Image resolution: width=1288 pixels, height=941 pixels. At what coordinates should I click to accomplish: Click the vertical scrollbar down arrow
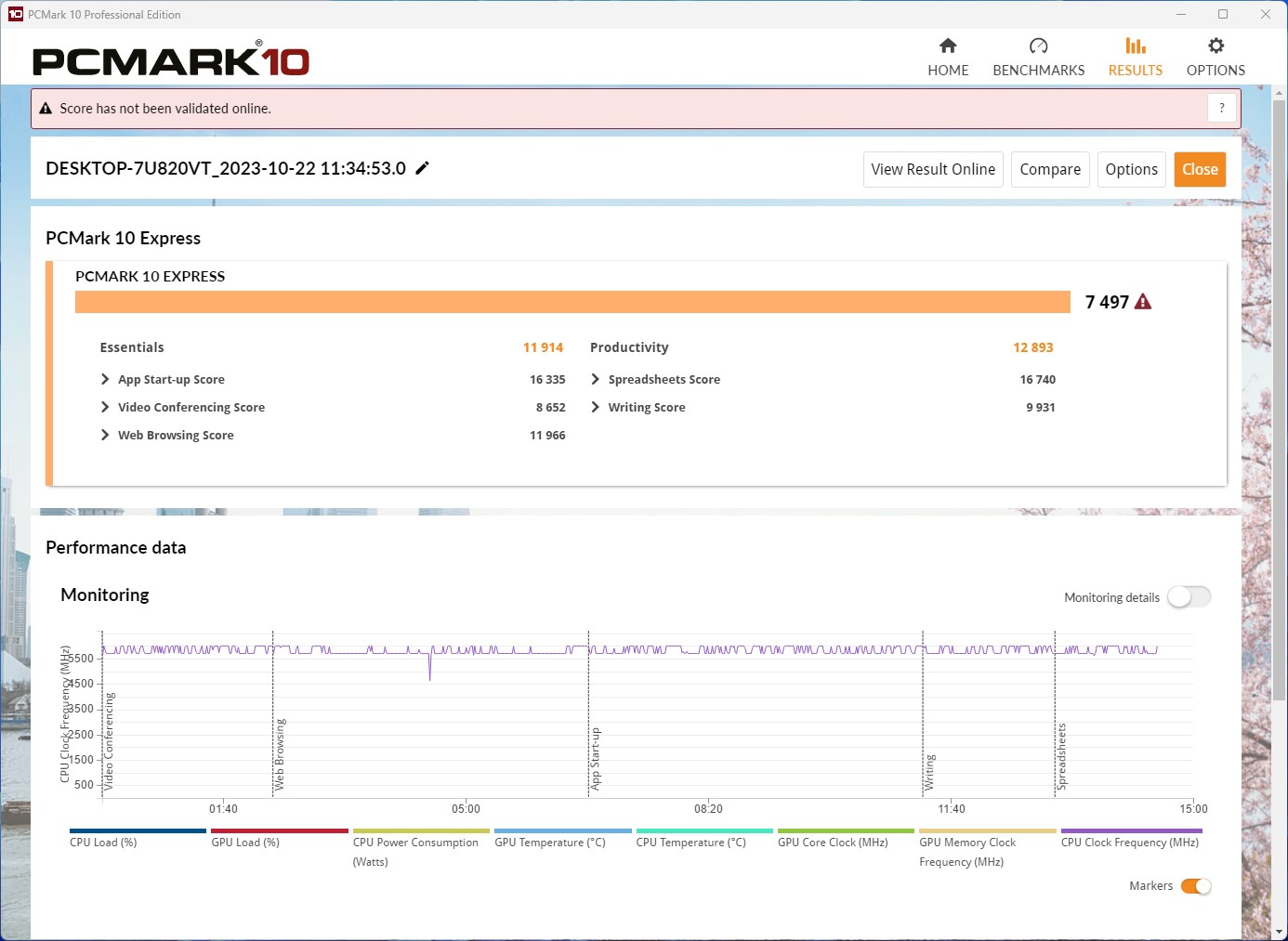1279,931
